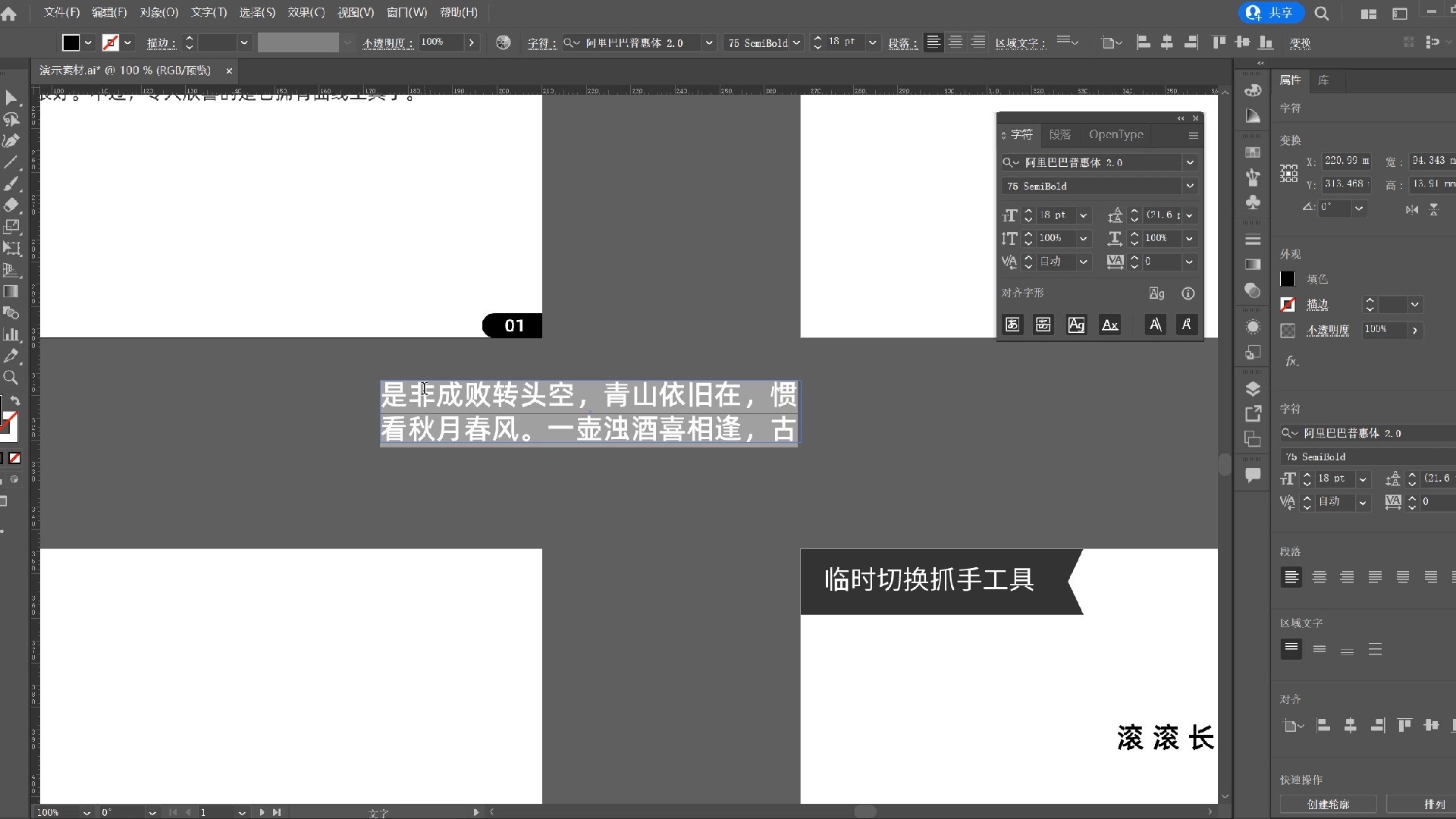Toggle center paragraph alignment in the 段落 section
Image resolution: width=1456 pixels, height=819 pixels.
click(x=1319, y=577)
